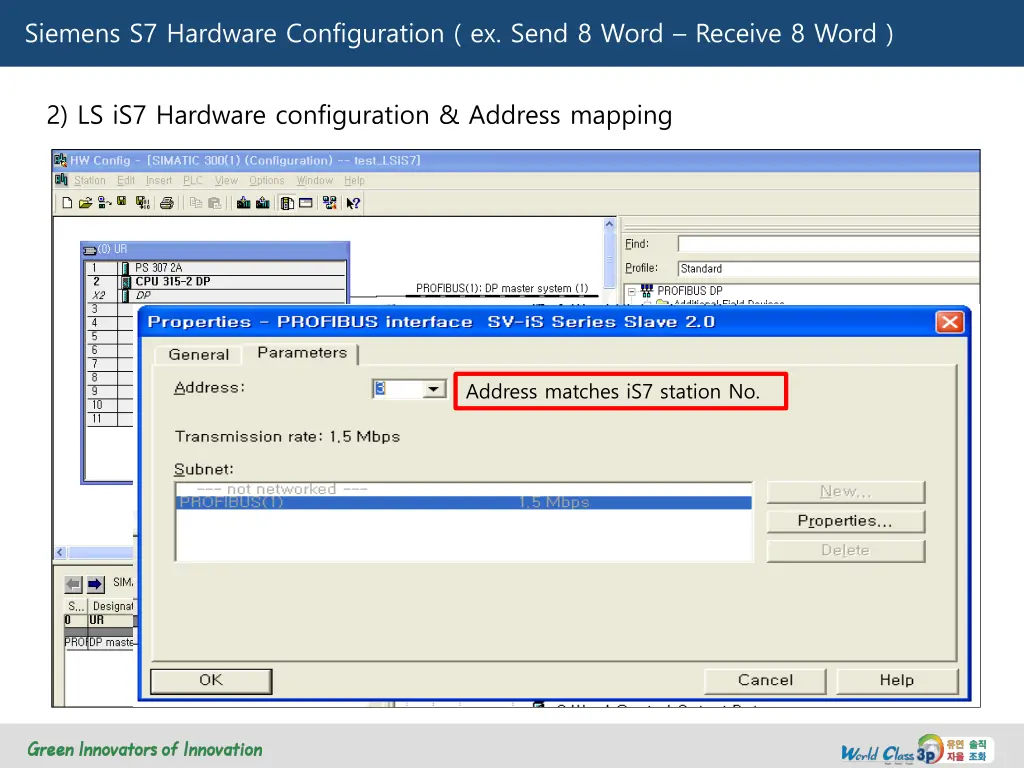
Task: Click the Copy toolbar icon
Action: click(x=195, y=203)
